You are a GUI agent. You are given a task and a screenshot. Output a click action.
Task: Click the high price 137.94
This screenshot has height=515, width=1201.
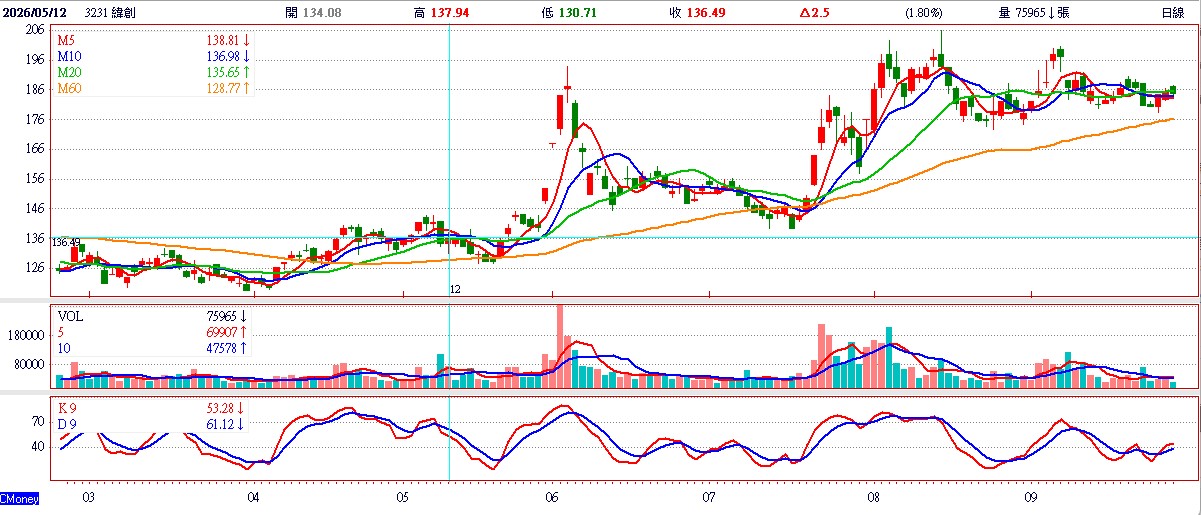point(448,12)
